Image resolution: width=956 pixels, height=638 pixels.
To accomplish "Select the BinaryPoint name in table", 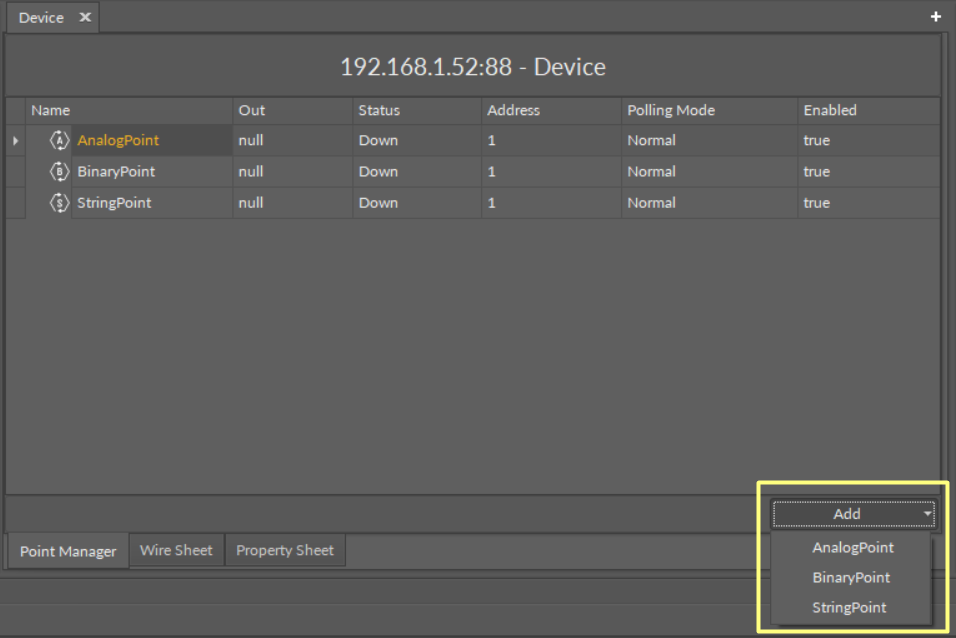I will [x=116, y=172].
